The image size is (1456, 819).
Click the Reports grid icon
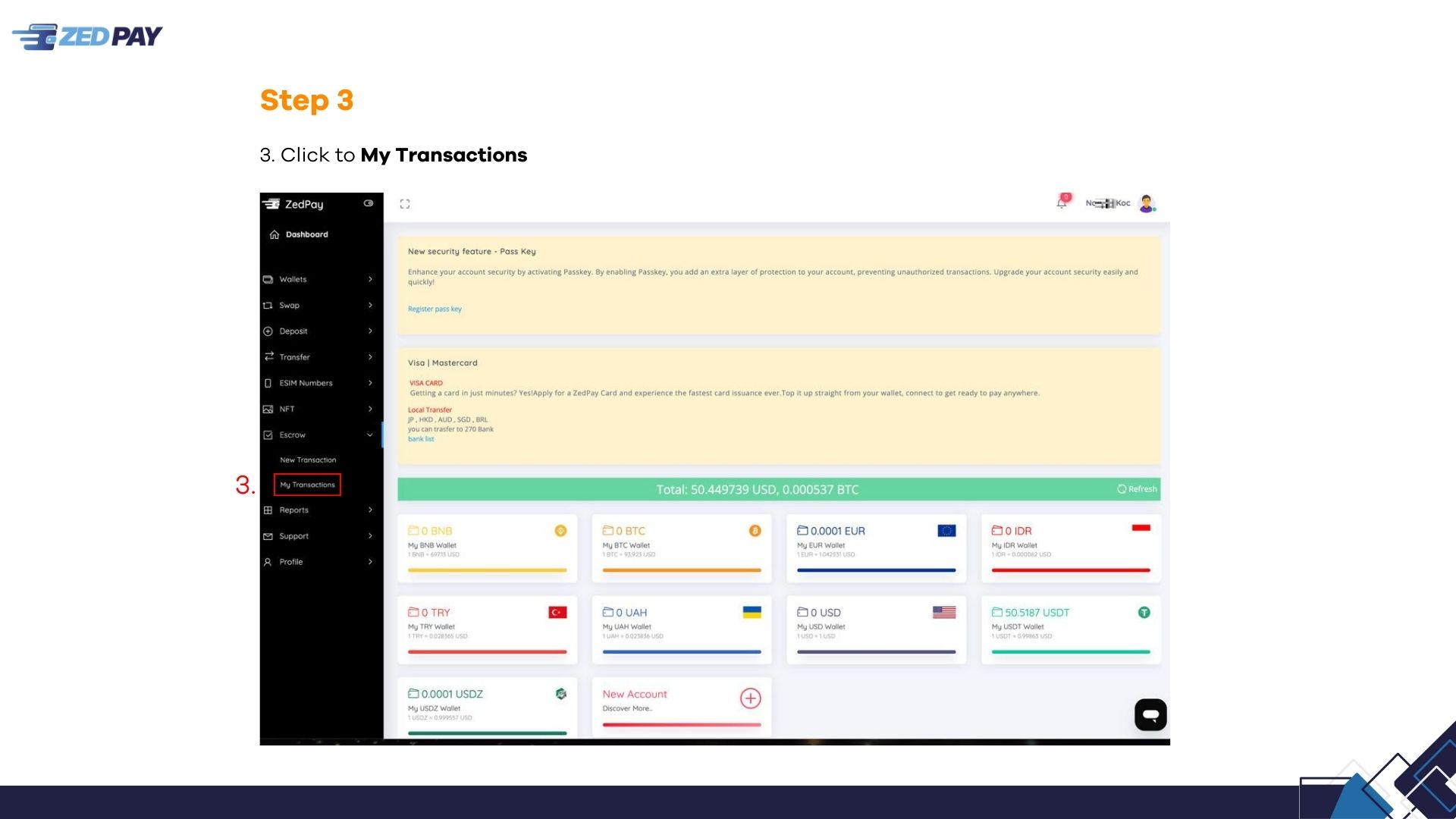[x=268, y=510]
